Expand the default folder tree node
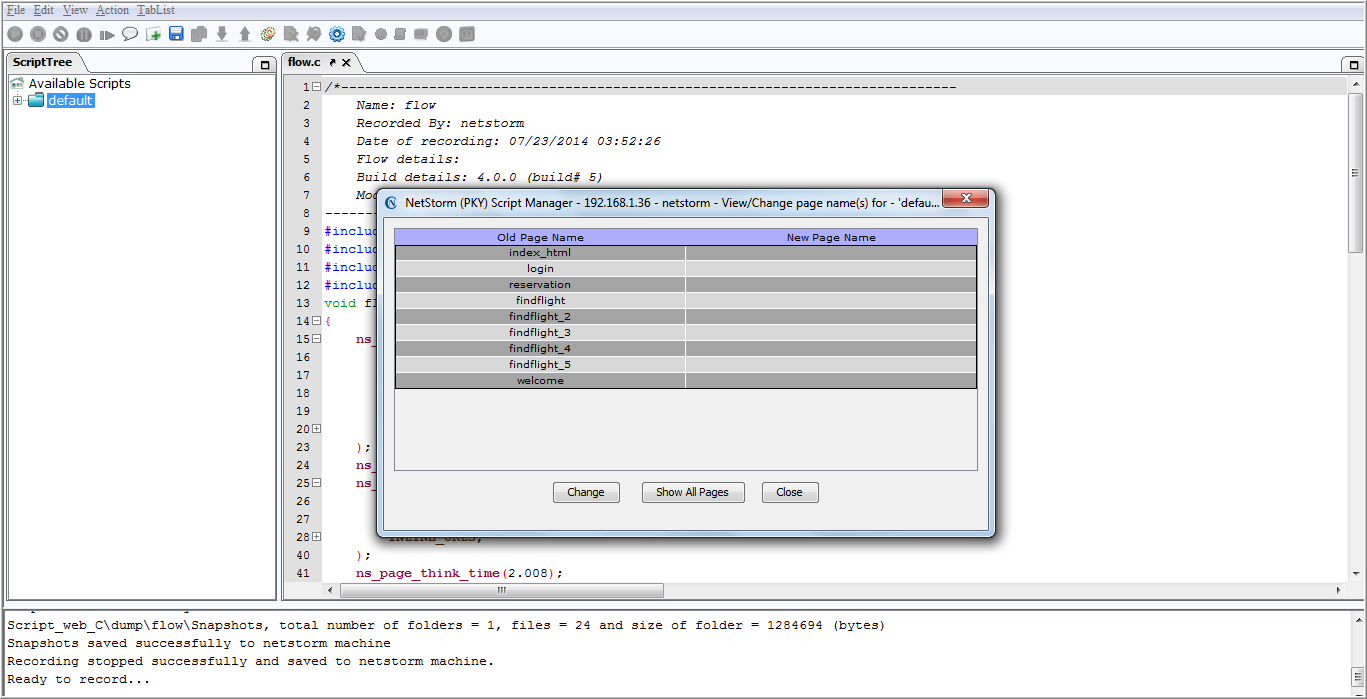Viewport: 1367px width, 699px height. (x=17, y=101)
